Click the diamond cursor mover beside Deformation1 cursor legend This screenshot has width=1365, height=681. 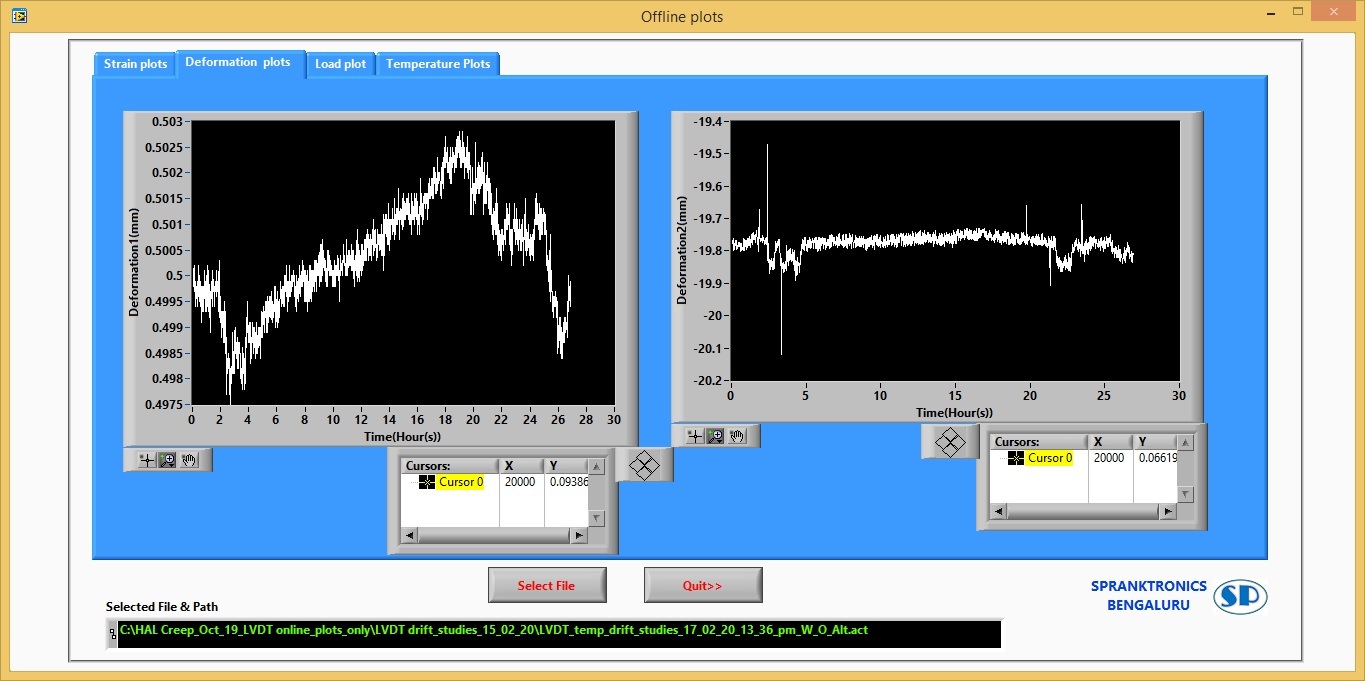[644, 464]
